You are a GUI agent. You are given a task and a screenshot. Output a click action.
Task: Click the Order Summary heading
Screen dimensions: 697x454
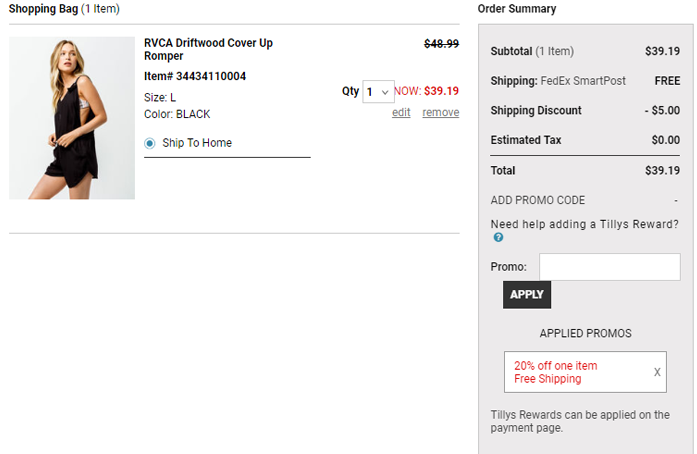pyautogui.click(x=517, y=9)
